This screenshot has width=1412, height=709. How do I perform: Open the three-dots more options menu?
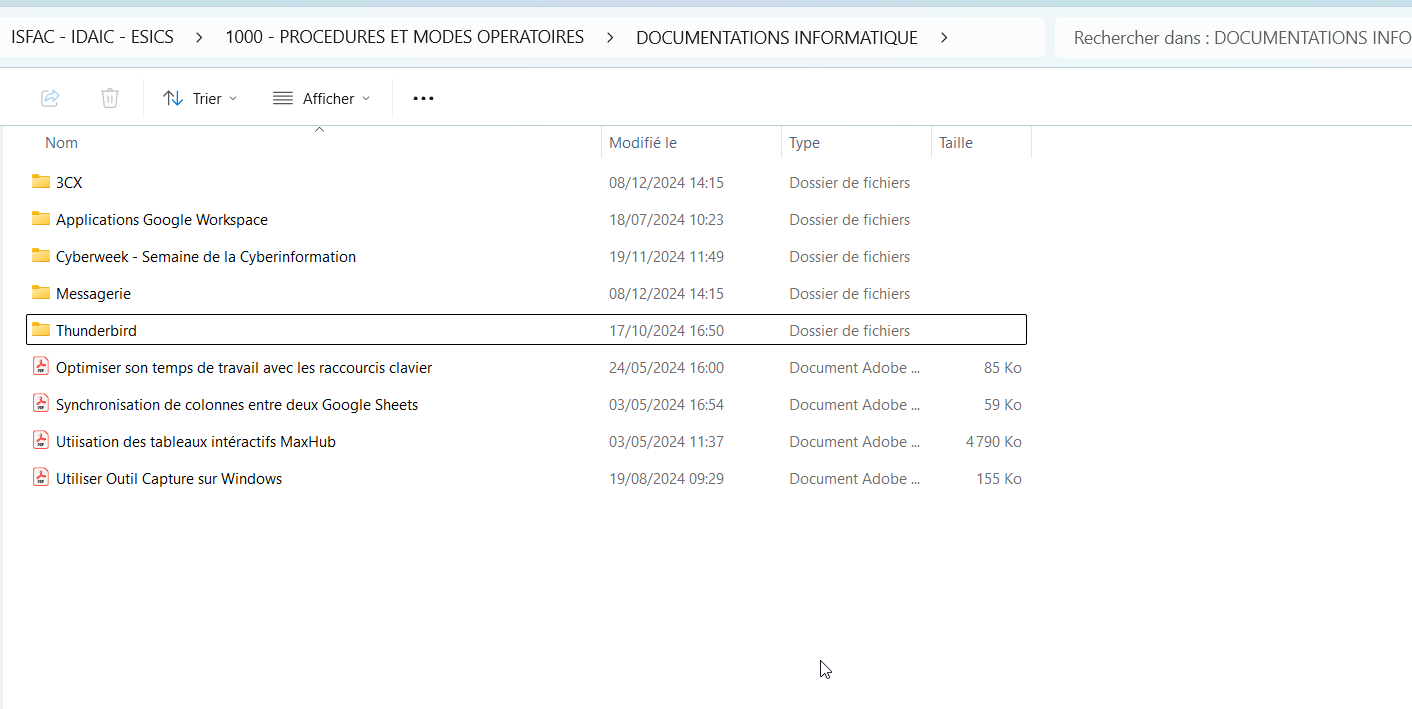point(423,98)
